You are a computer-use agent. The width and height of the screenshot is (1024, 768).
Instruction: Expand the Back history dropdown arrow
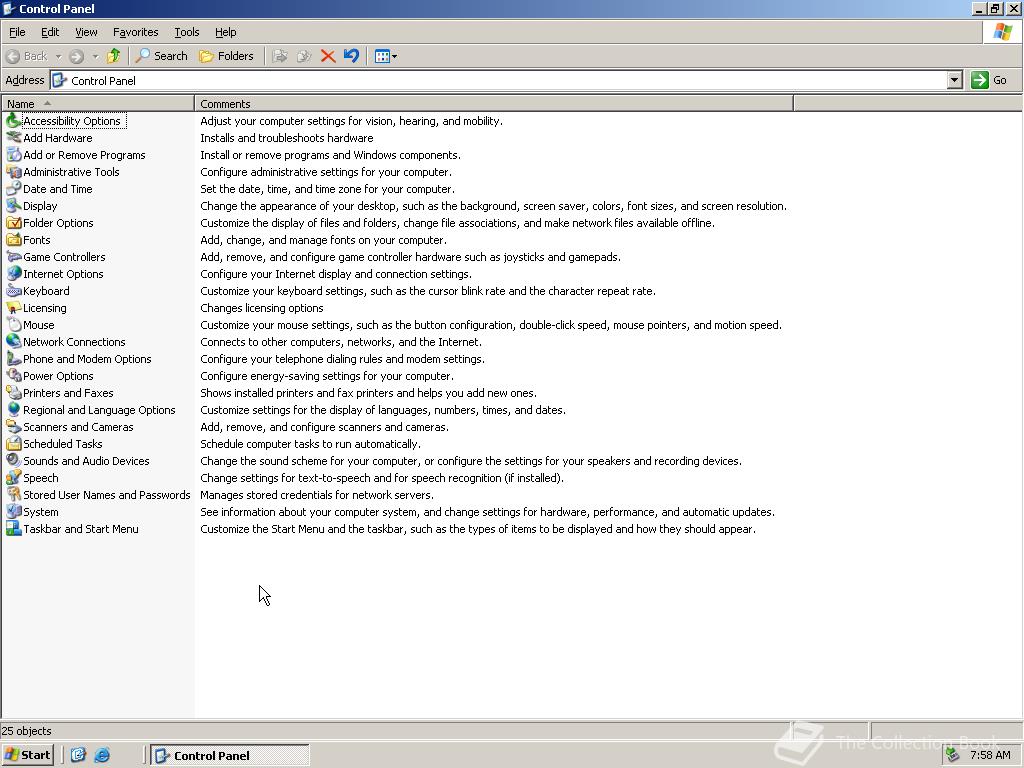click(x=58, y=56)
